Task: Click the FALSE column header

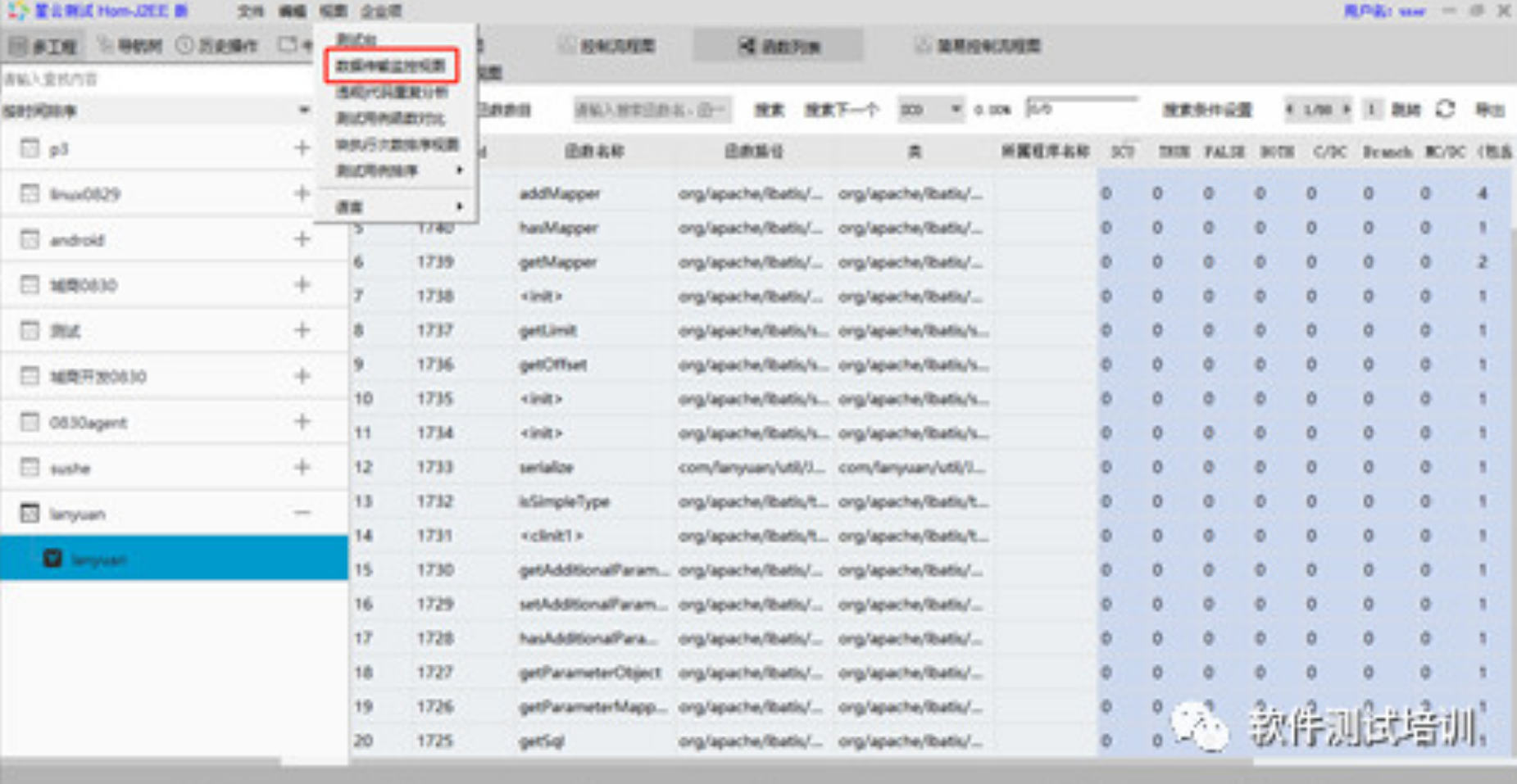Action: tap(1224, 152)
